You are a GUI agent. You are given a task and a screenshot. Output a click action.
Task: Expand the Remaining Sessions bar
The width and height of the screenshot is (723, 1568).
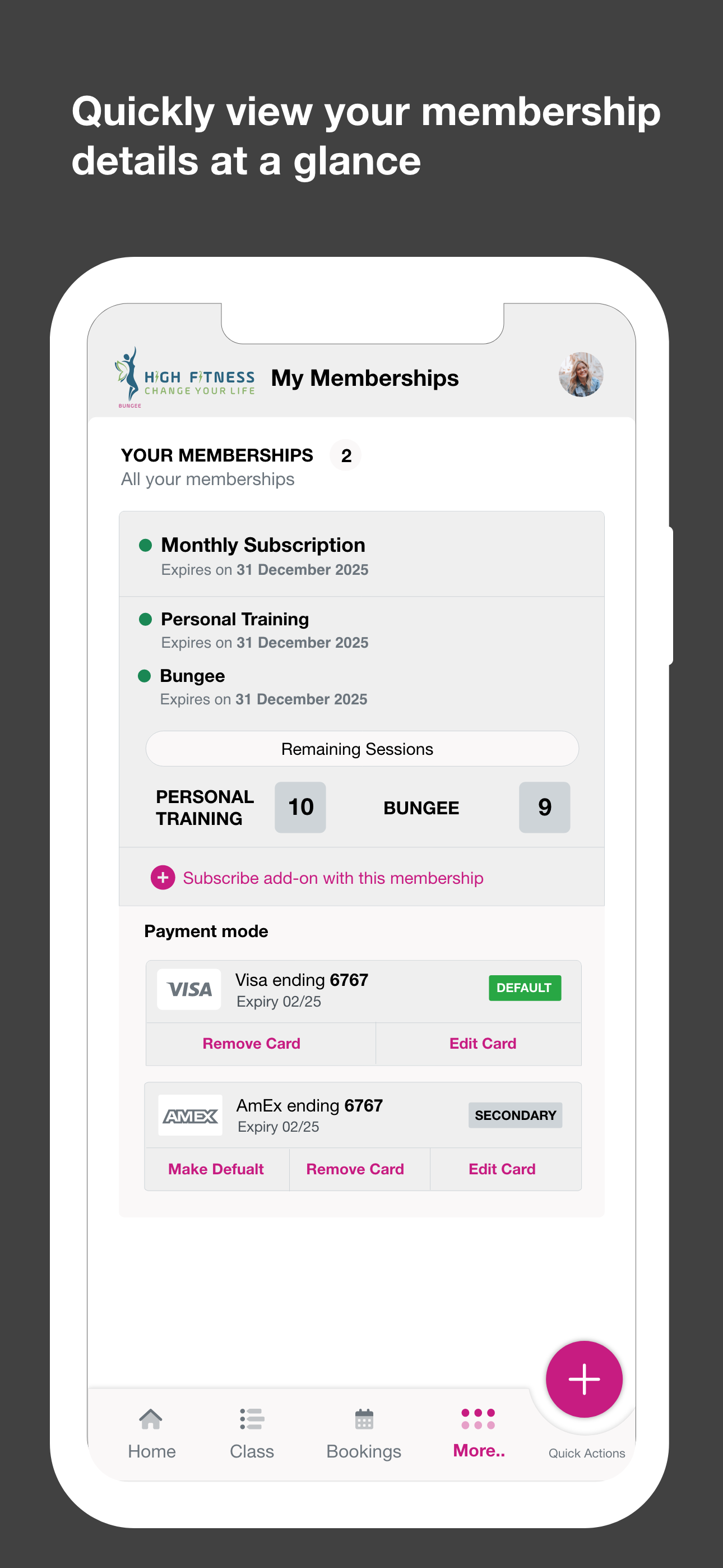361,749
